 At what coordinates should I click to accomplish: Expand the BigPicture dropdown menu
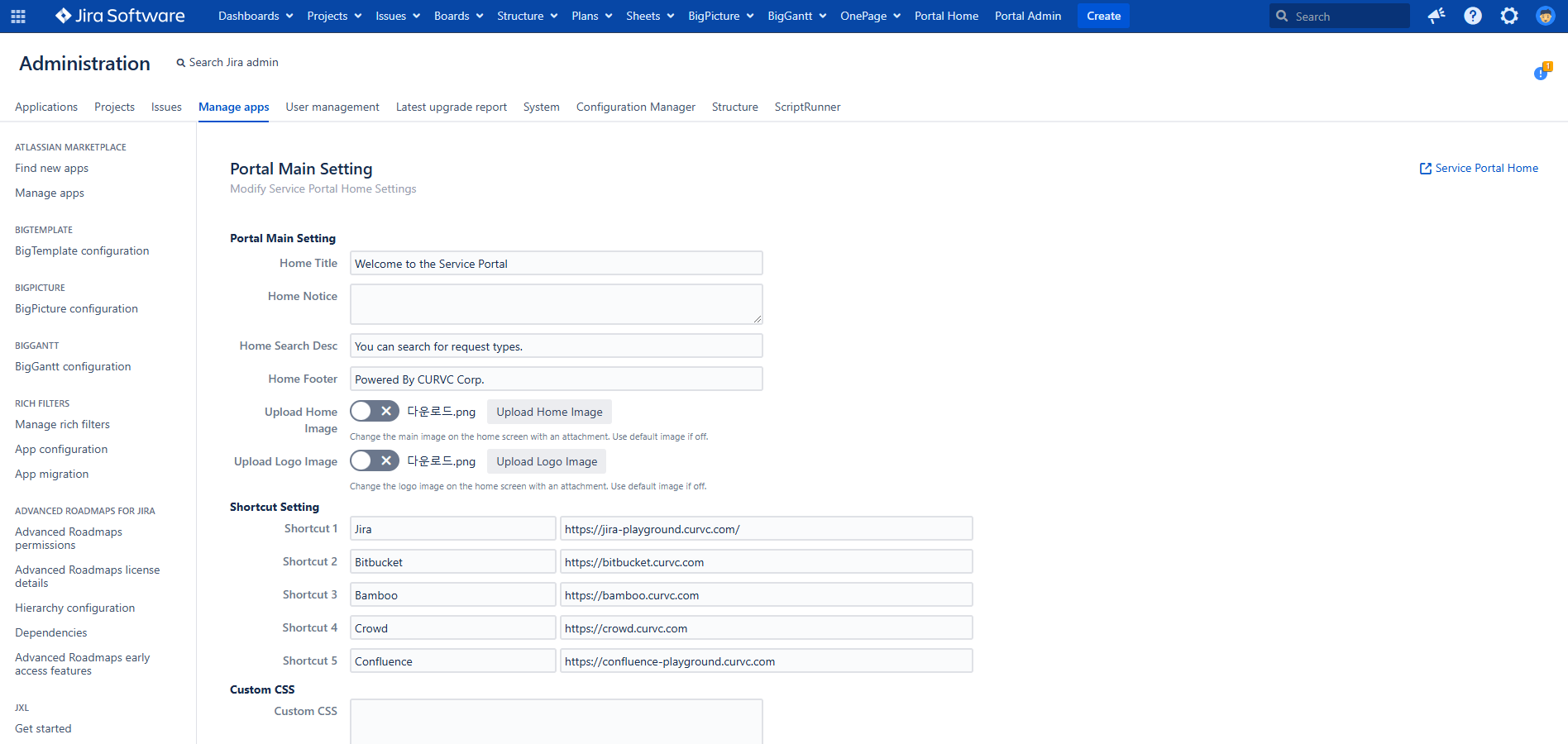[x=721, y=16]
